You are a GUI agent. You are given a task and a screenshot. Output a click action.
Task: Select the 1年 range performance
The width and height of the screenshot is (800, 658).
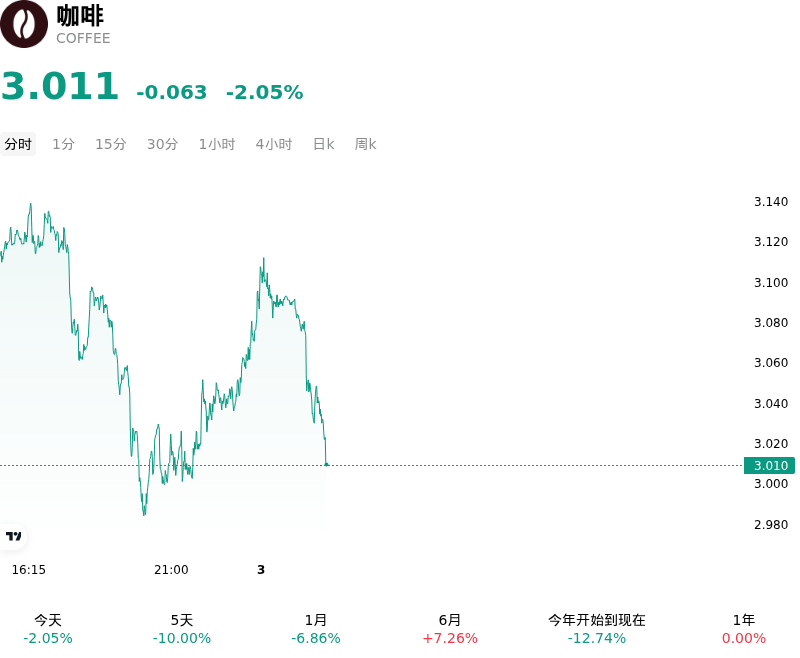[743, 629]
